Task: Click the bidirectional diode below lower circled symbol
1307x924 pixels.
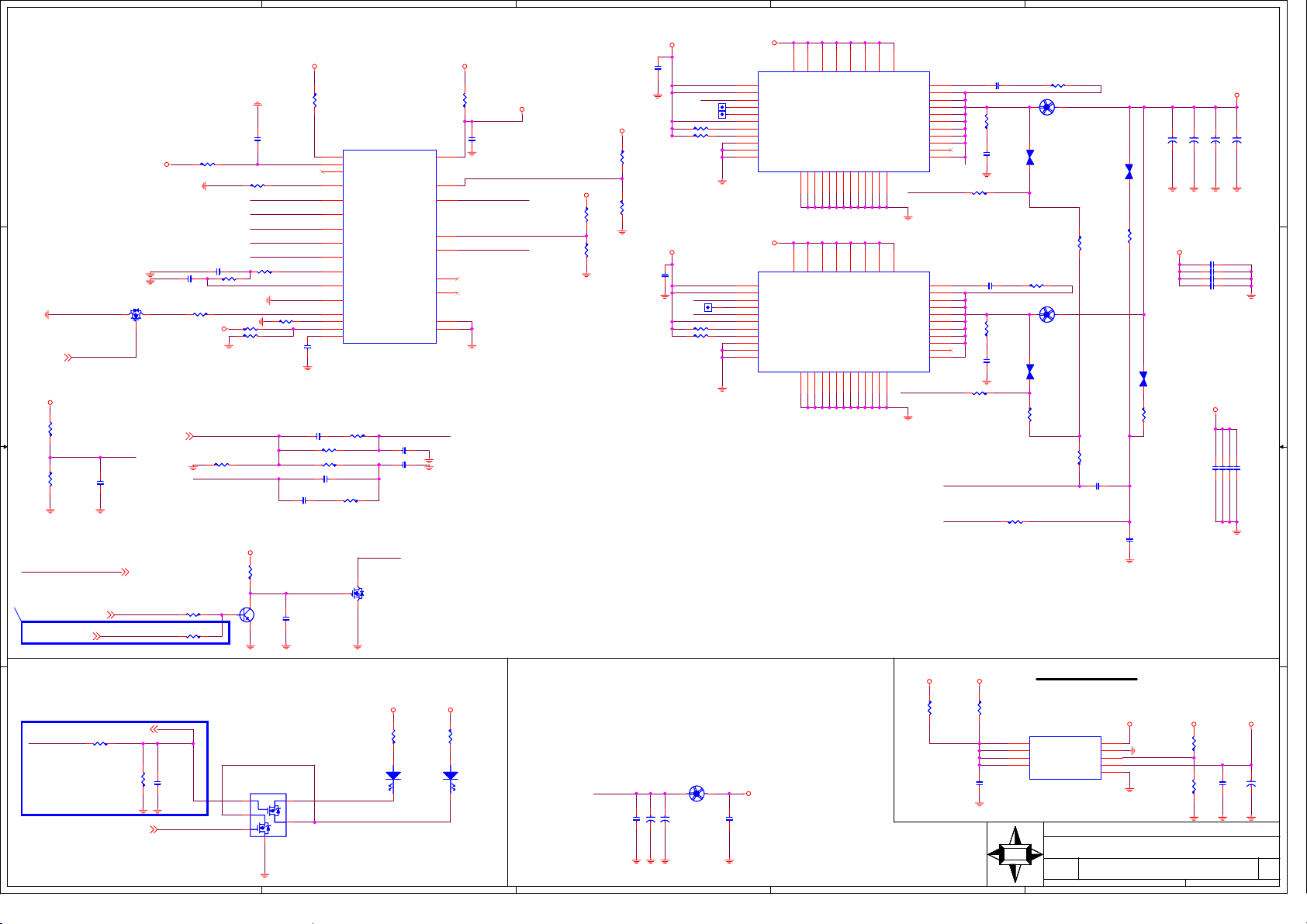Action: click(x=1030, y=372)
